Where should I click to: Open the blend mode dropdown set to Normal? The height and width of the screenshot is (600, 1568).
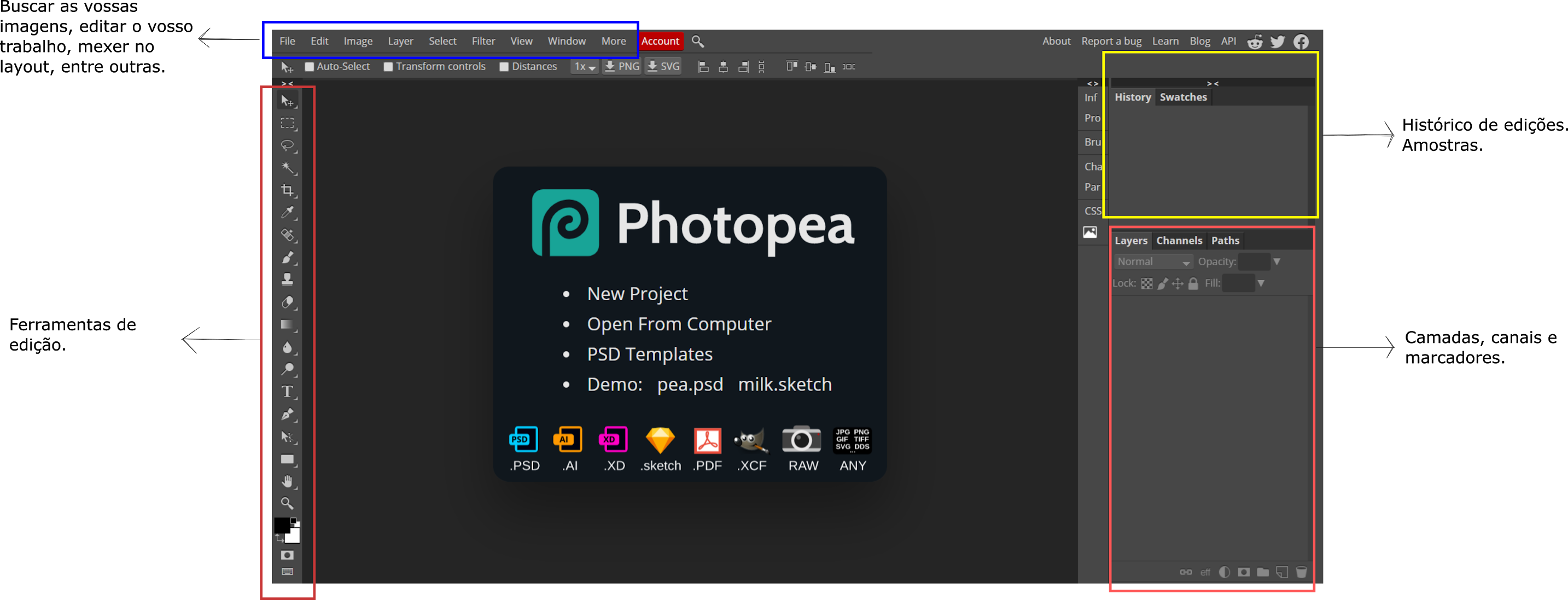[x=1152, y=261]
